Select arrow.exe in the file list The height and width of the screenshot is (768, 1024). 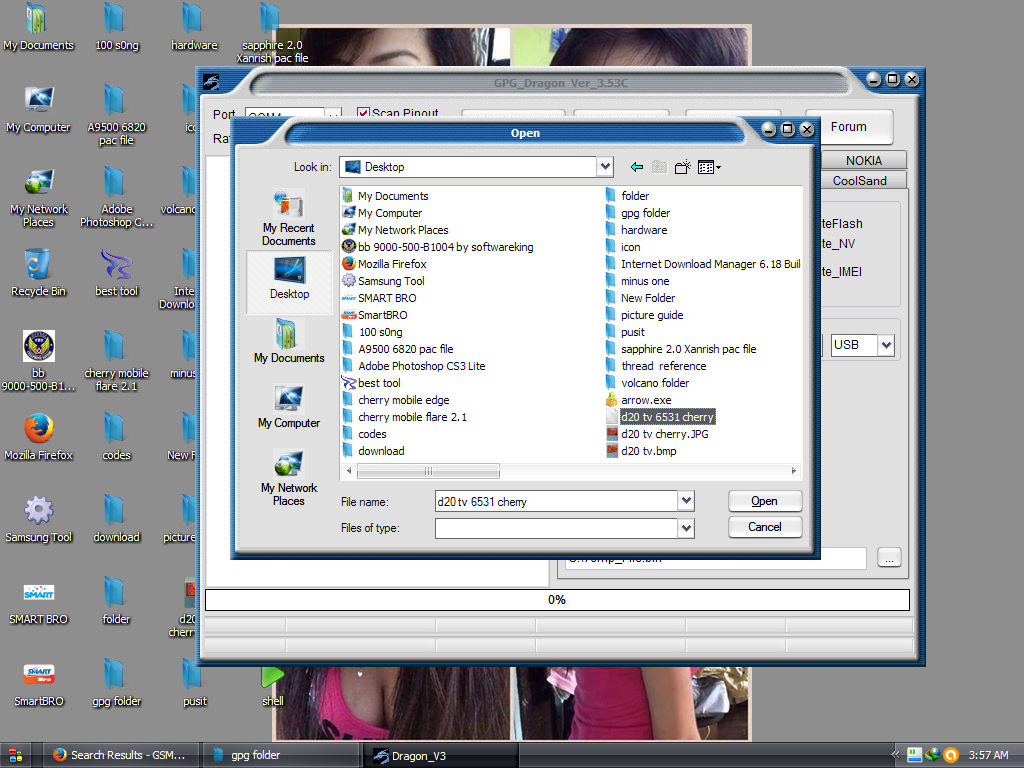pyautogui.click(x=645, y=400)
